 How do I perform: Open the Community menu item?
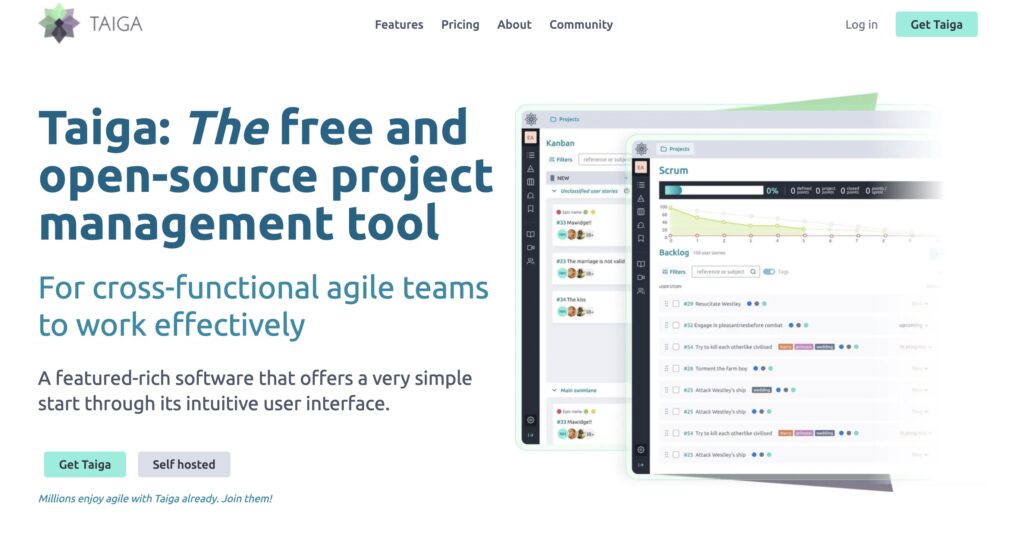[x=581, y=25]
